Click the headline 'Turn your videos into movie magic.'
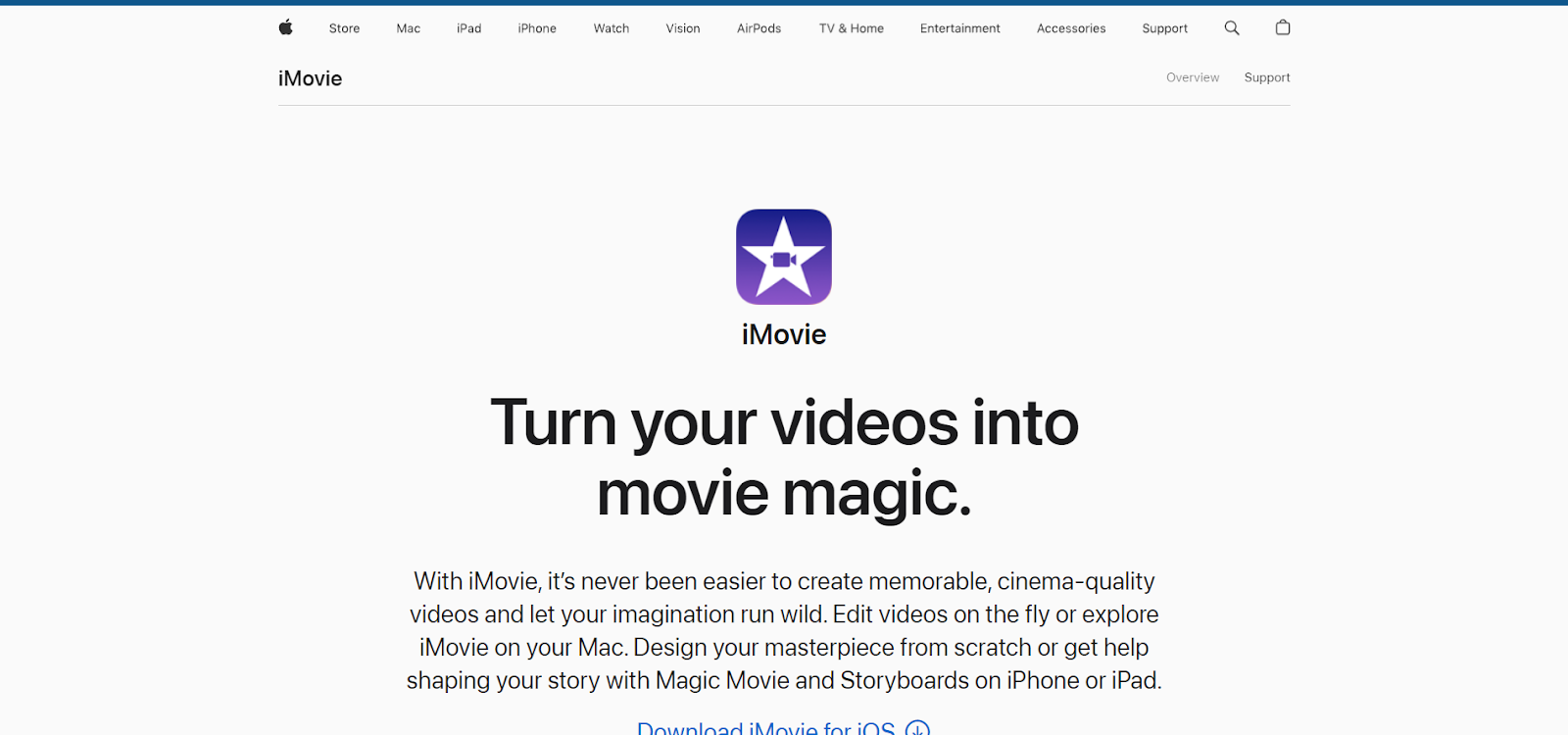The height and width of the screenshot is (735, 1568). 784,458
